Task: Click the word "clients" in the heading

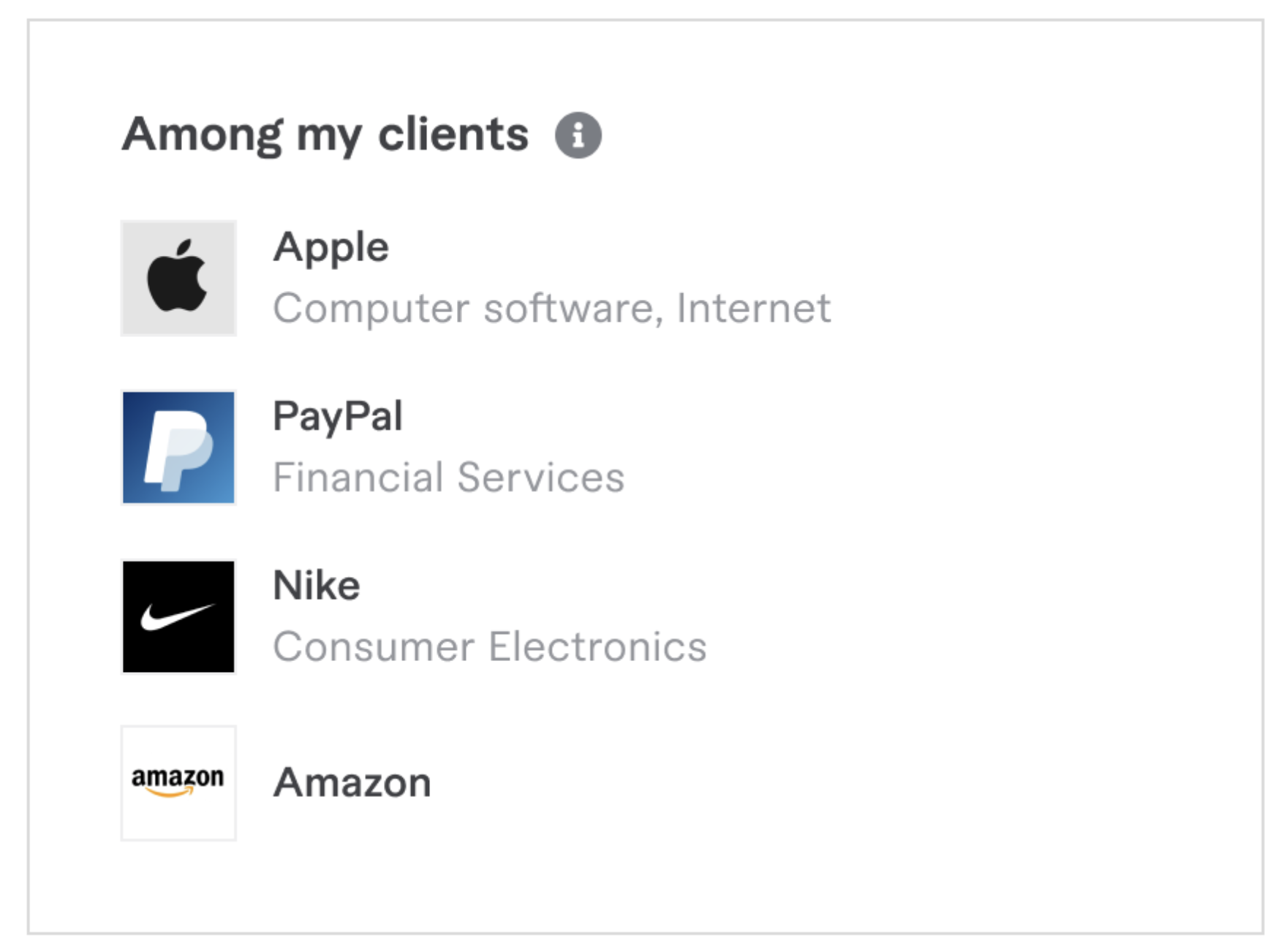Action: tap(453, 135)
